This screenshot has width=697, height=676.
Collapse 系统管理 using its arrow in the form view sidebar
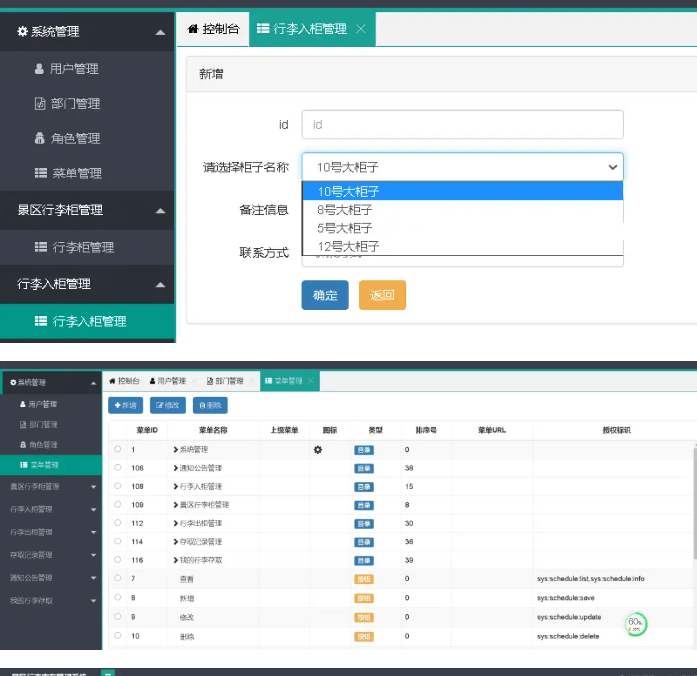click(x=160, y=32)
